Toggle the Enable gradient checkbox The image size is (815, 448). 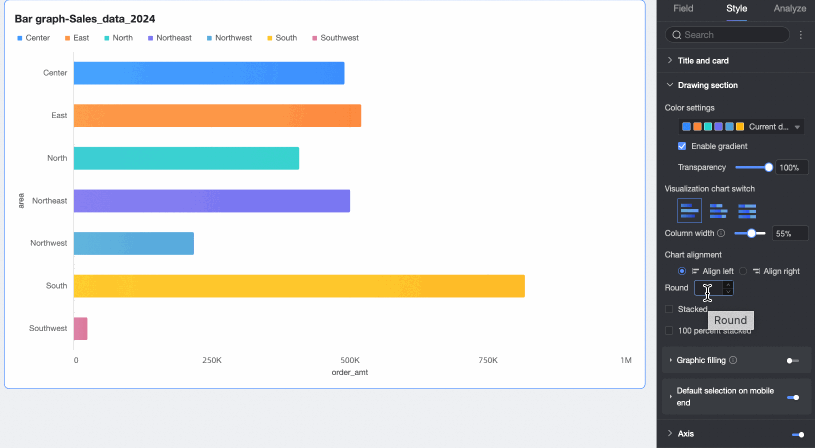[682, 146]
